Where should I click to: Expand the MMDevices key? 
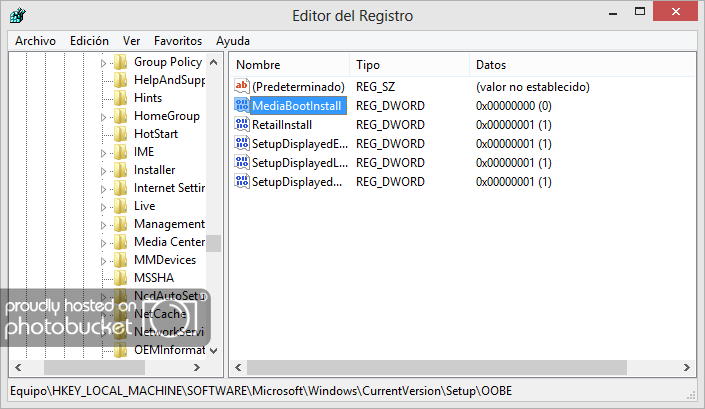pos(103,261)
